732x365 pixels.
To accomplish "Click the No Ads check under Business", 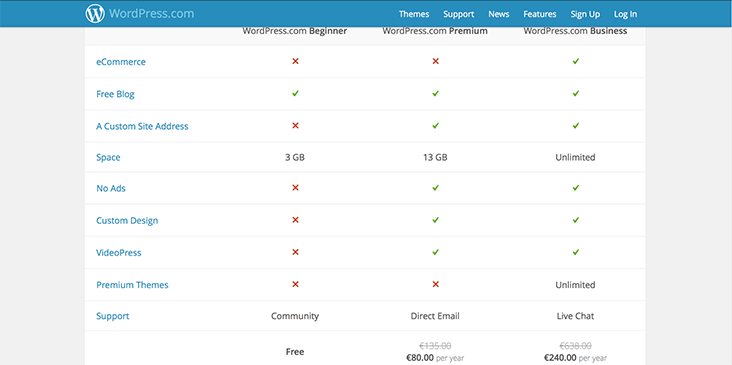I will click(x=576, y=188).
